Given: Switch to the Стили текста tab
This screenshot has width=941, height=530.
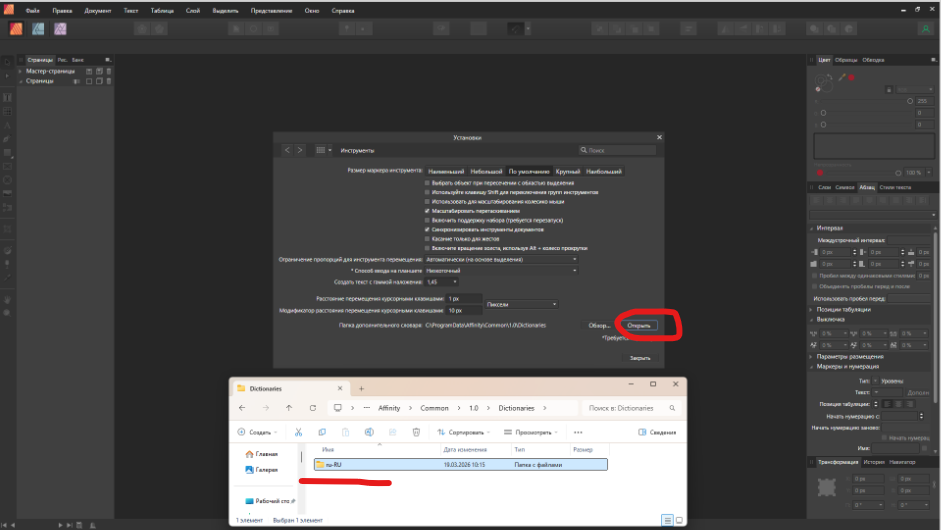Looking at the screenshot, I should 895,187.
